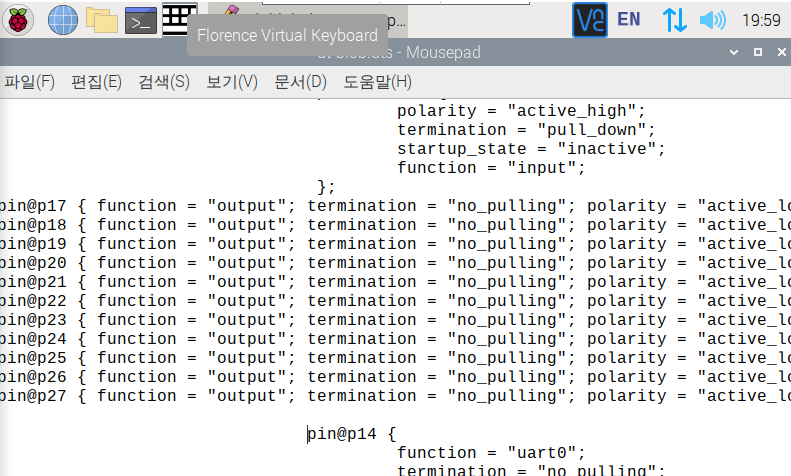Viewport: 791px width, 476px height.
Task: Open the 편집(E) menu
Action: 96,82
